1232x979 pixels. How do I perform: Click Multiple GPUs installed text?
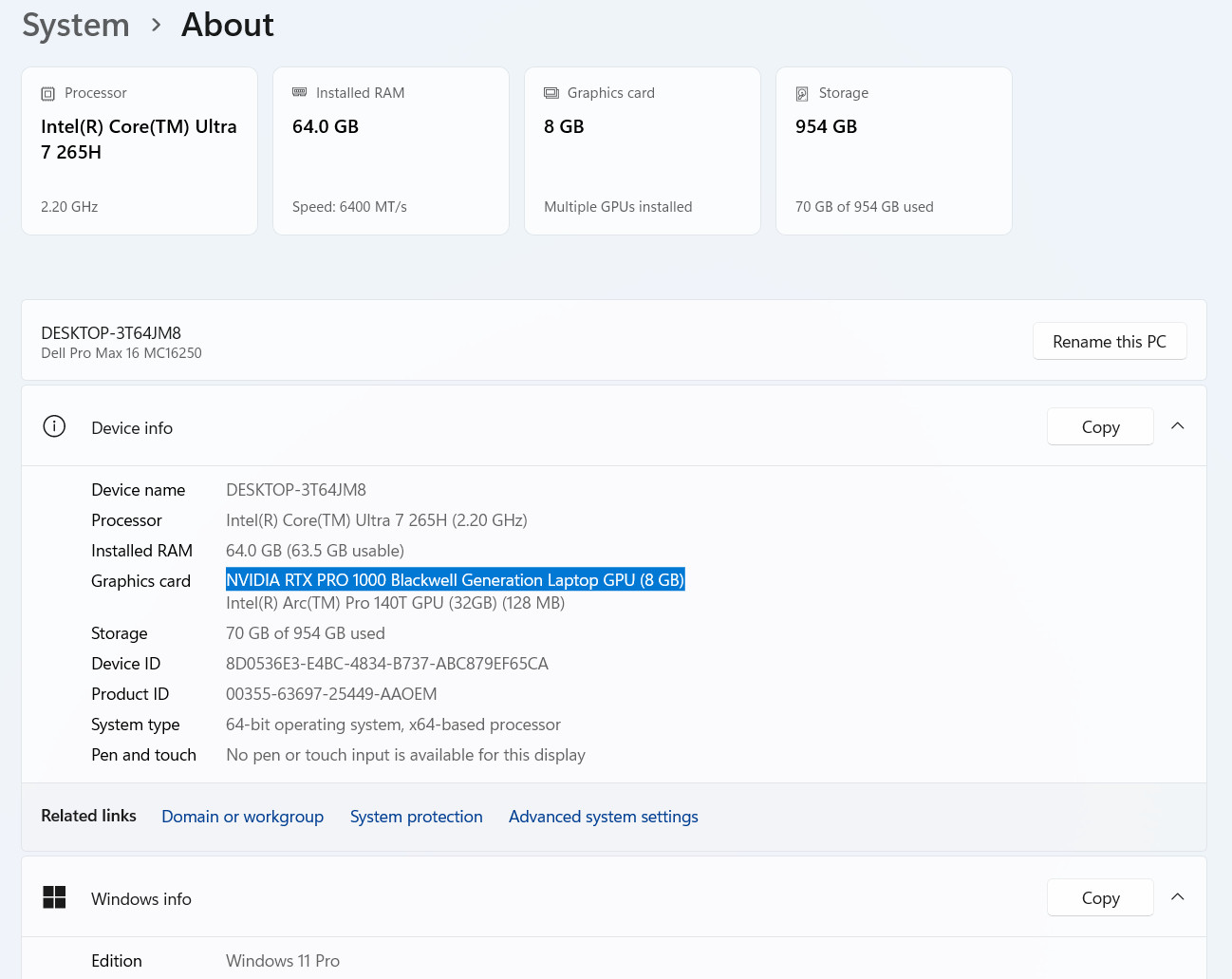[618, 207]
